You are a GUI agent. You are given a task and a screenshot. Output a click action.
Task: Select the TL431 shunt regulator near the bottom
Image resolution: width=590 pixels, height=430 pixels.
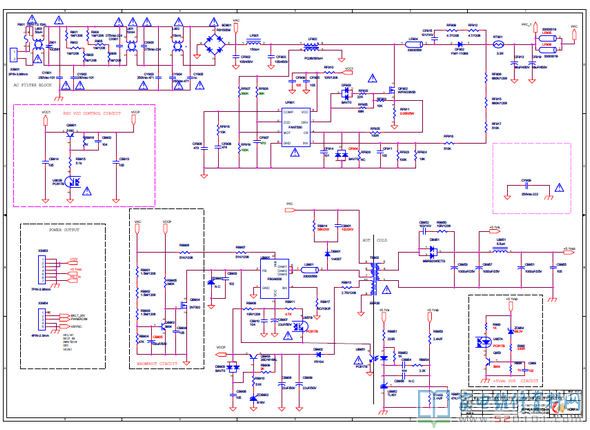click(384, 386)
